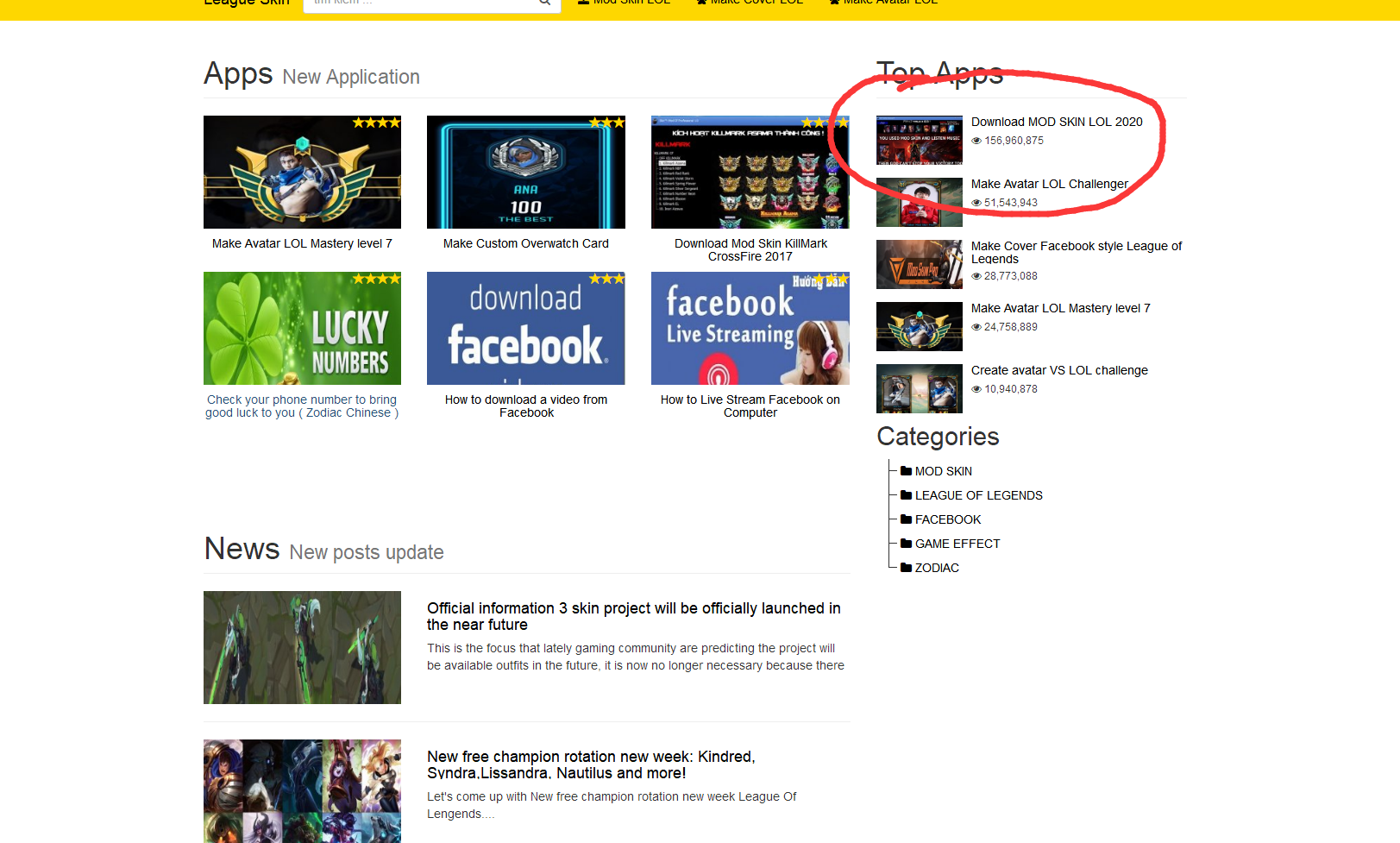Click the eye icon beside 24,758,889 views

click(976, 327)
